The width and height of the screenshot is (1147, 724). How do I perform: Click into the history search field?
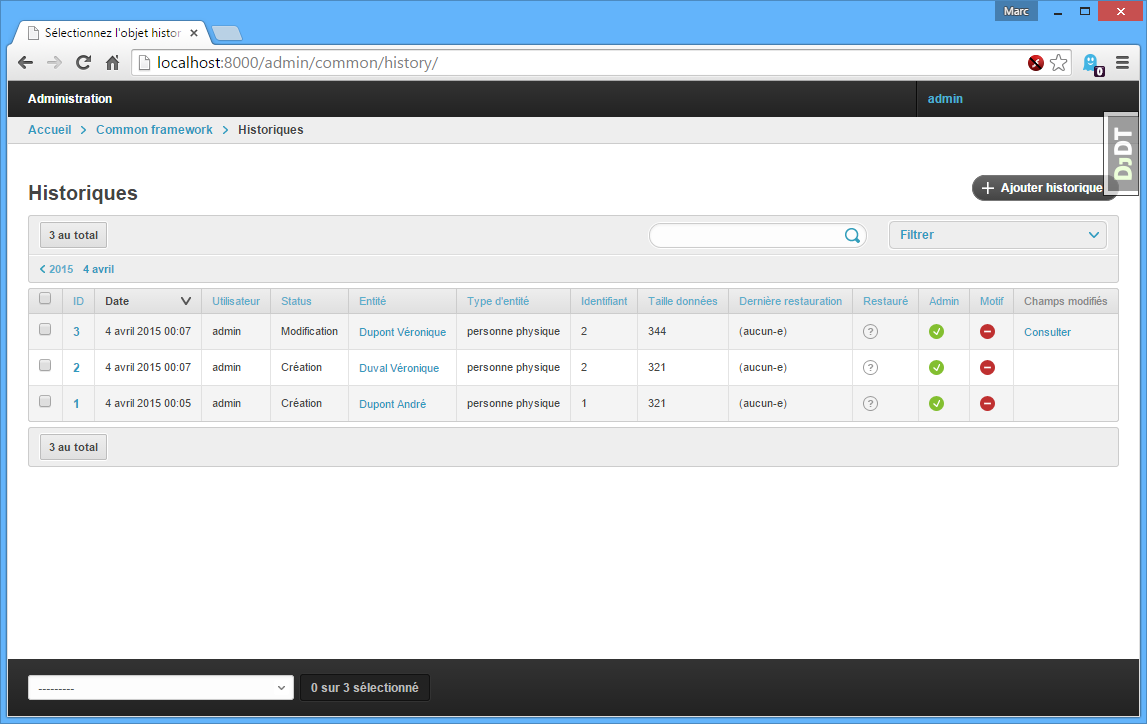(x=745, y=235)
